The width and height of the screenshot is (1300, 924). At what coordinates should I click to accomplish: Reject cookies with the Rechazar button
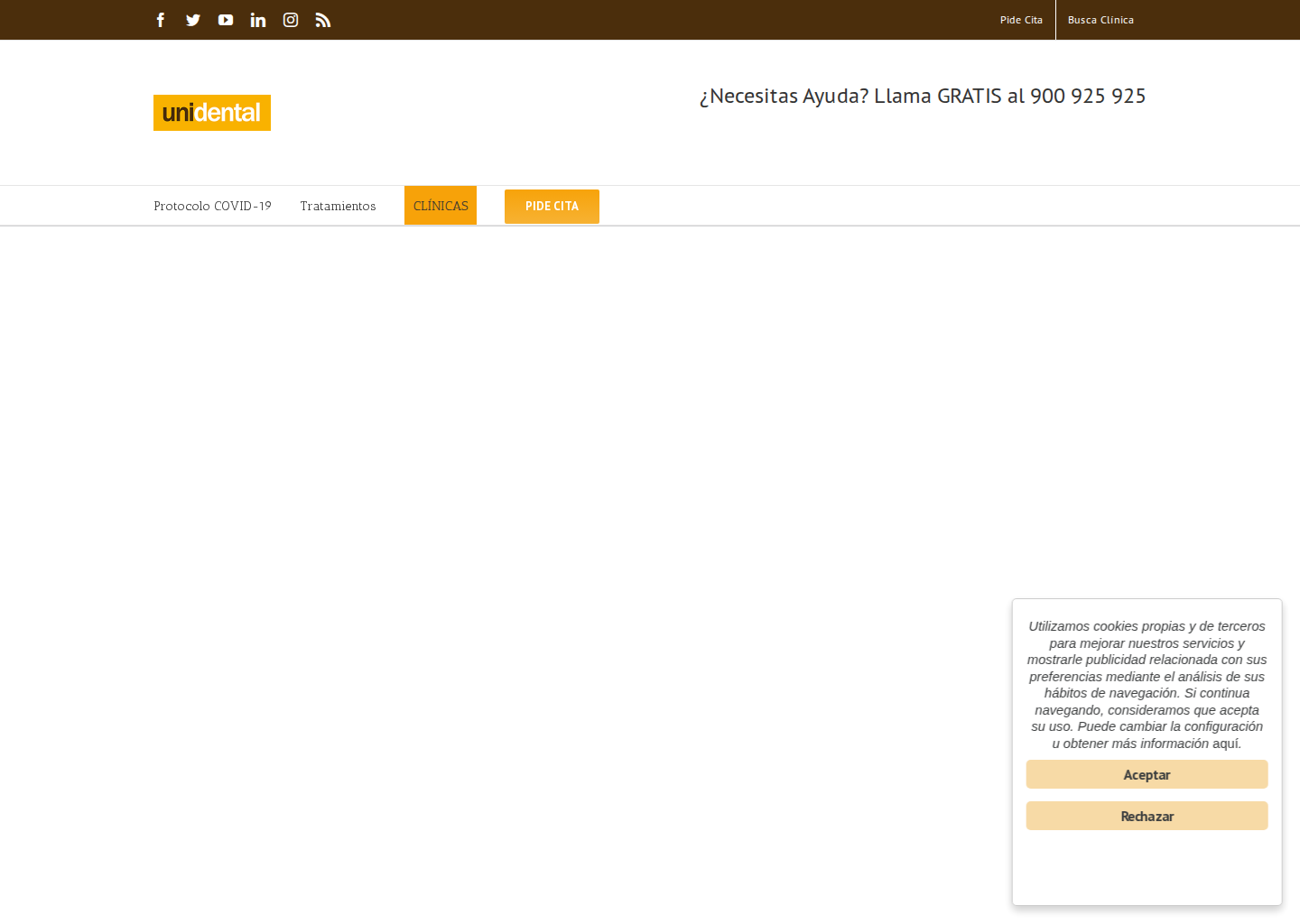1147,816
